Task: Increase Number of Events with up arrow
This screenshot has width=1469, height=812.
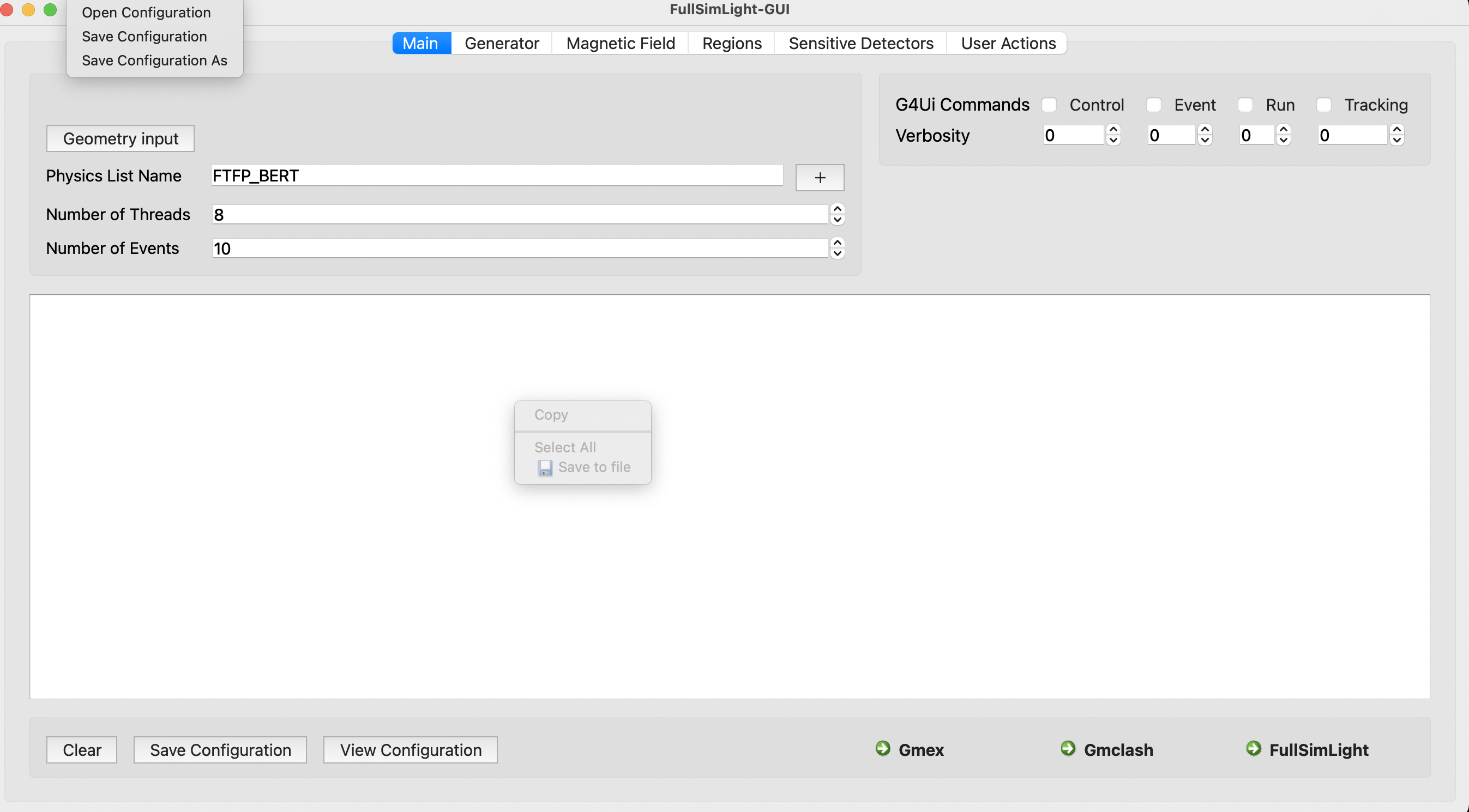Action: (x=837, y=243)
